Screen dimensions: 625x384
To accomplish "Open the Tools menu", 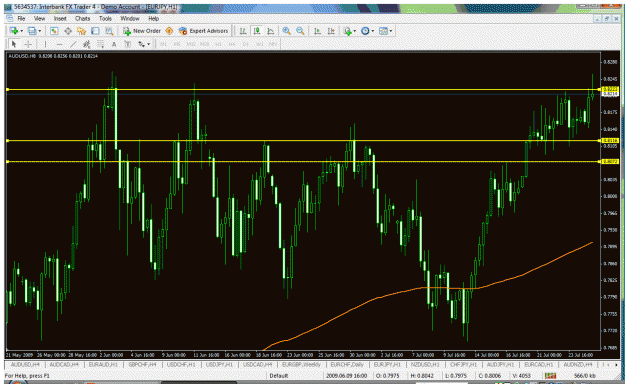I will pyautogui.click(x=105, y=18).
